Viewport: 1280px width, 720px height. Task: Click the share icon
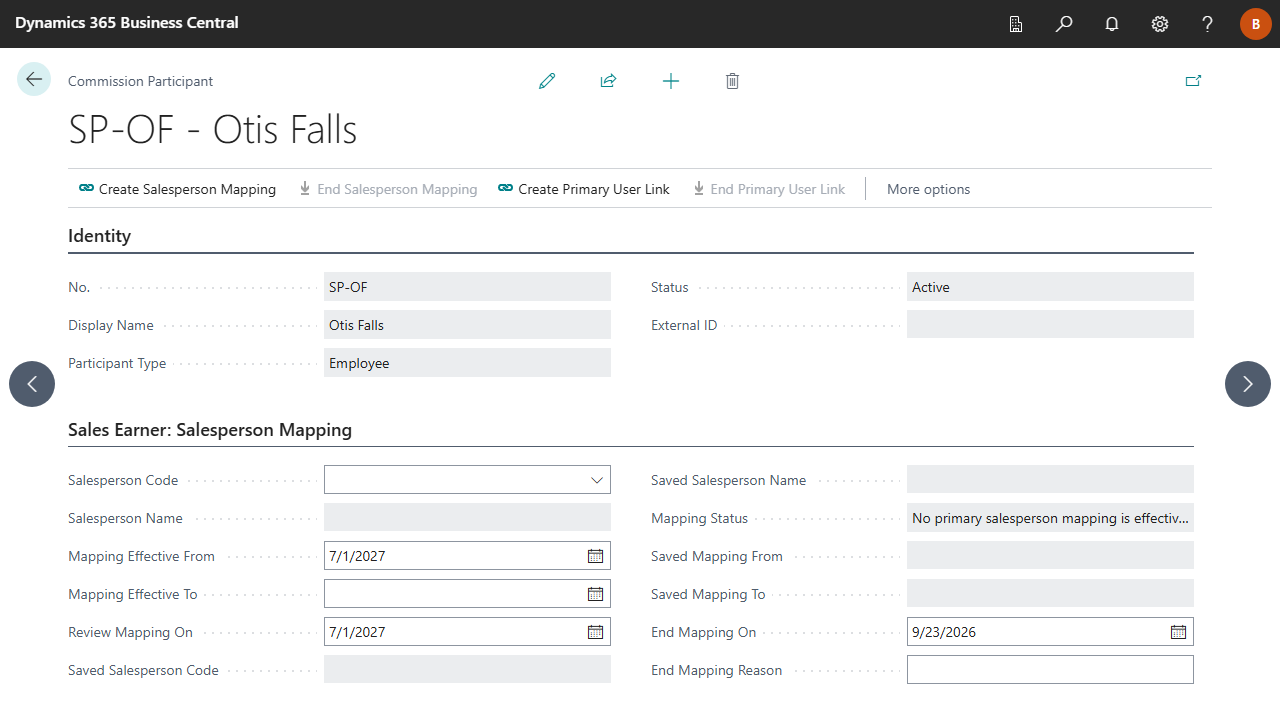coord(608,81)
